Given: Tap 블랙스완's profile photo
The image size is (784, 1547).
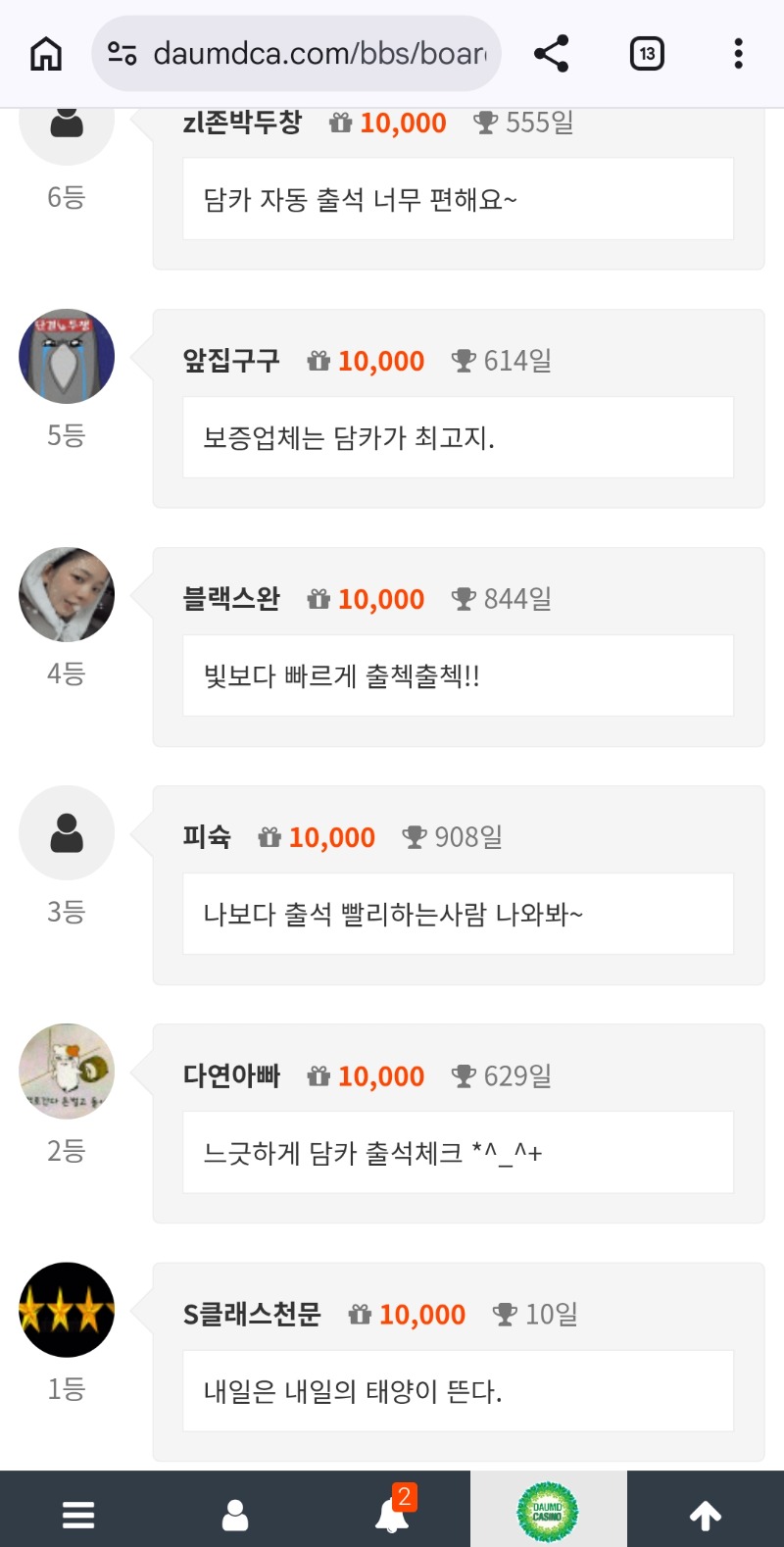Looking at the screenshot, I should [67, 595].
